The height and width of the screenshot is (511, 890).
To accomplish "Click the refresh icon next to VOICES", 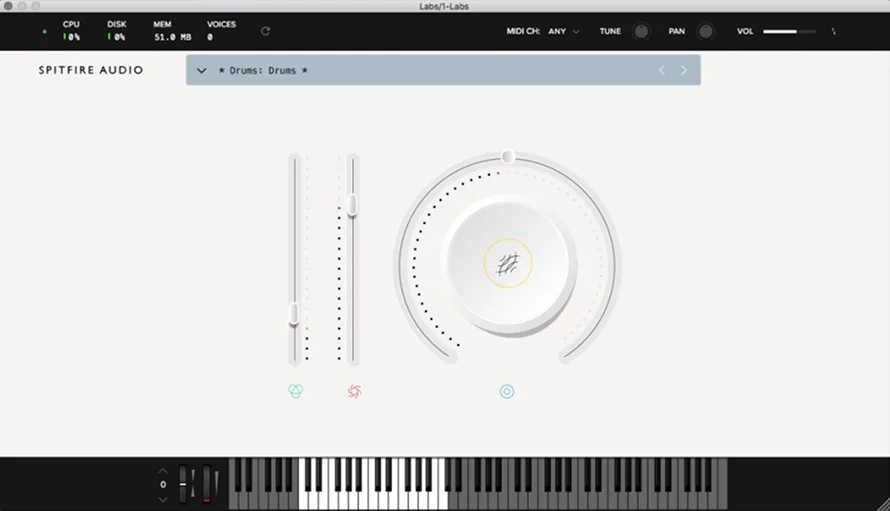I will (x=265, y=31).
